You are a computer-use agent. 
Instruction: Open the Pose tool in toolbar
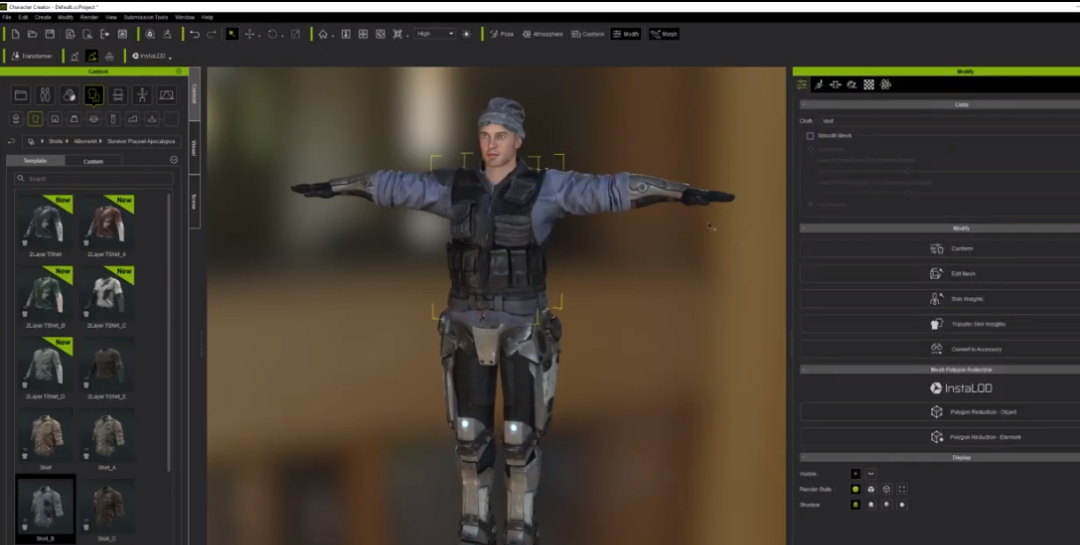pos(501,34)
